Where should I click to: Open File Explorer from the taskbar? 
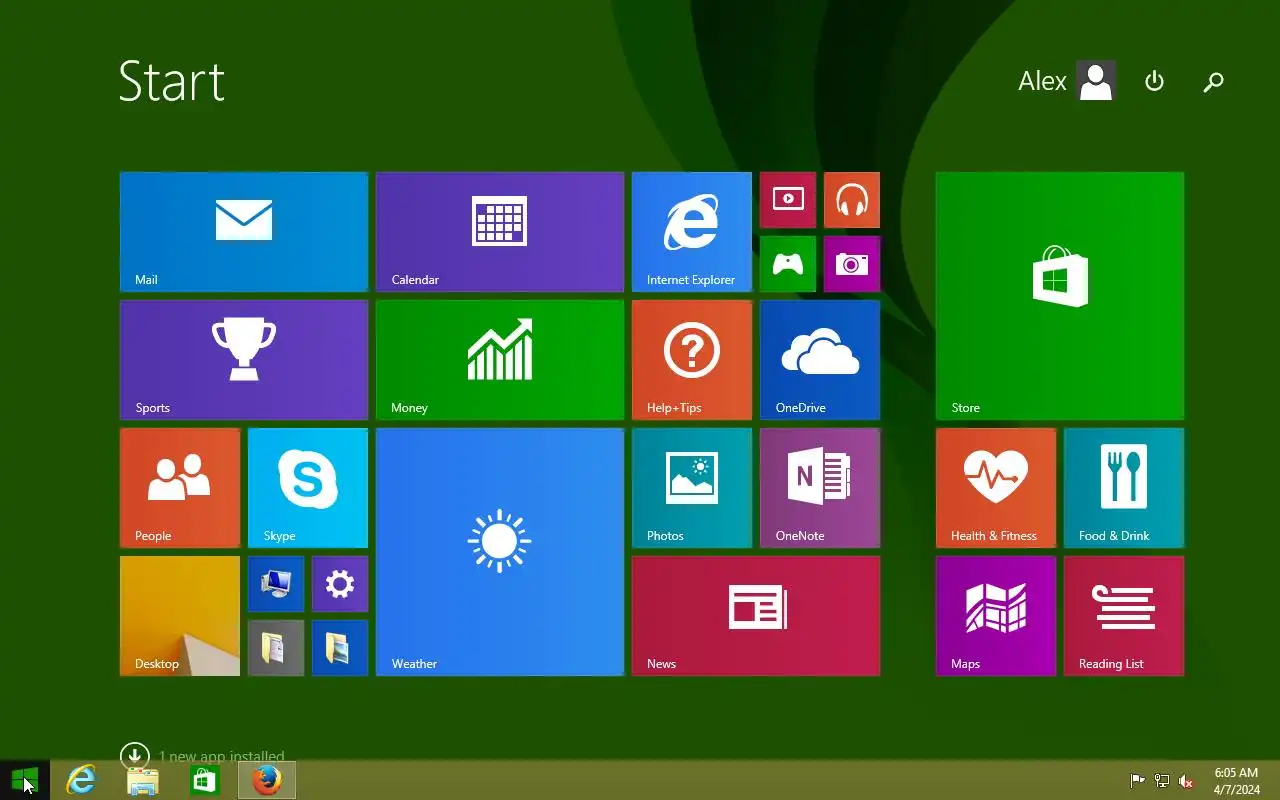143,780
